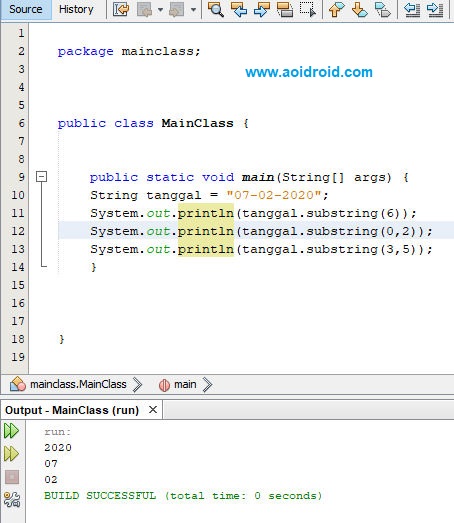Click 'MainClass' in the class declaration
The width and height of the screenshot is (454, 523).
(197, 123)
